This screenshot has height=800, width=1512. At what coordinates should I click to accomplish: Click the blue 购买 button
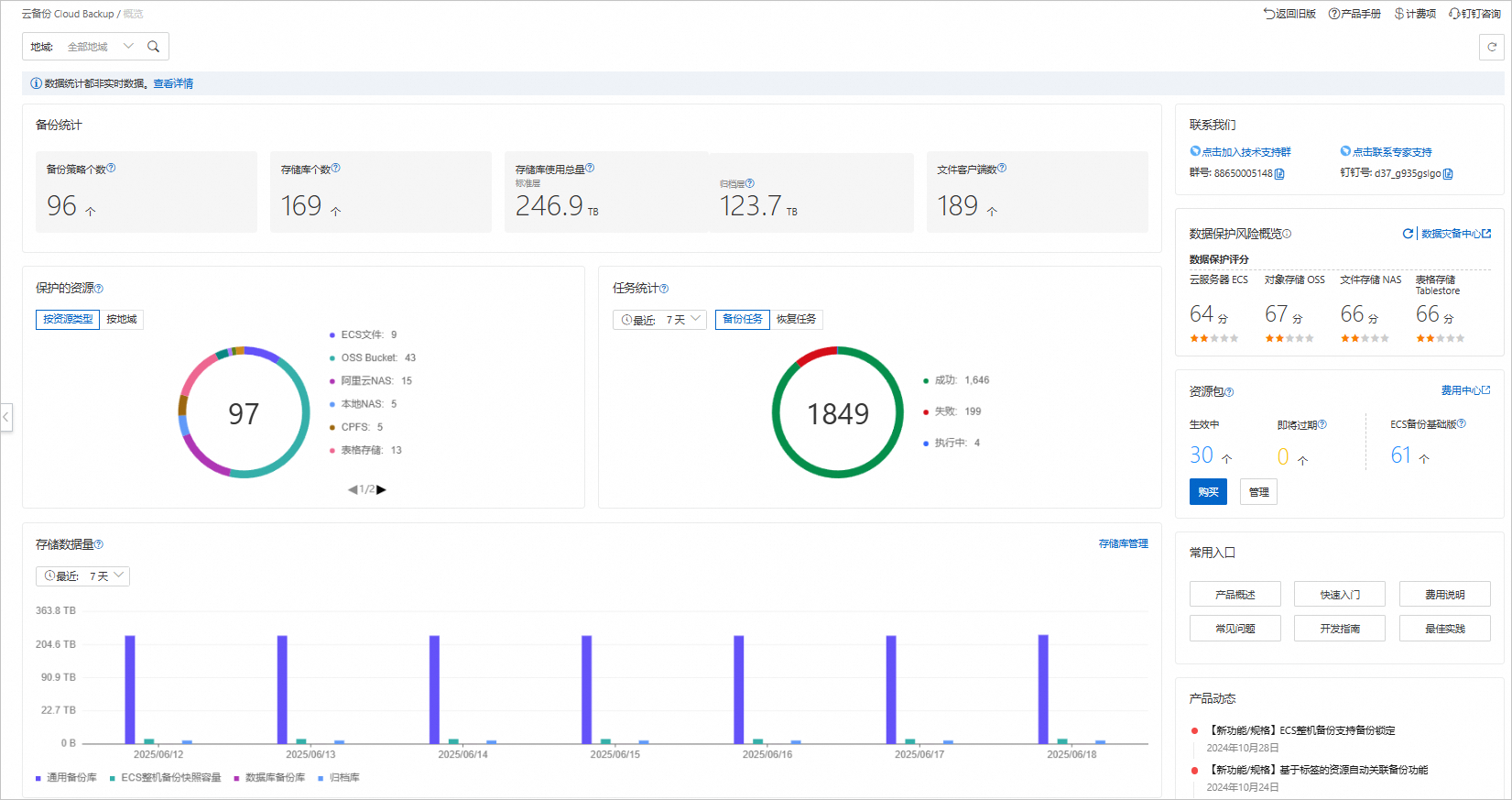(x=1208, y=492)
